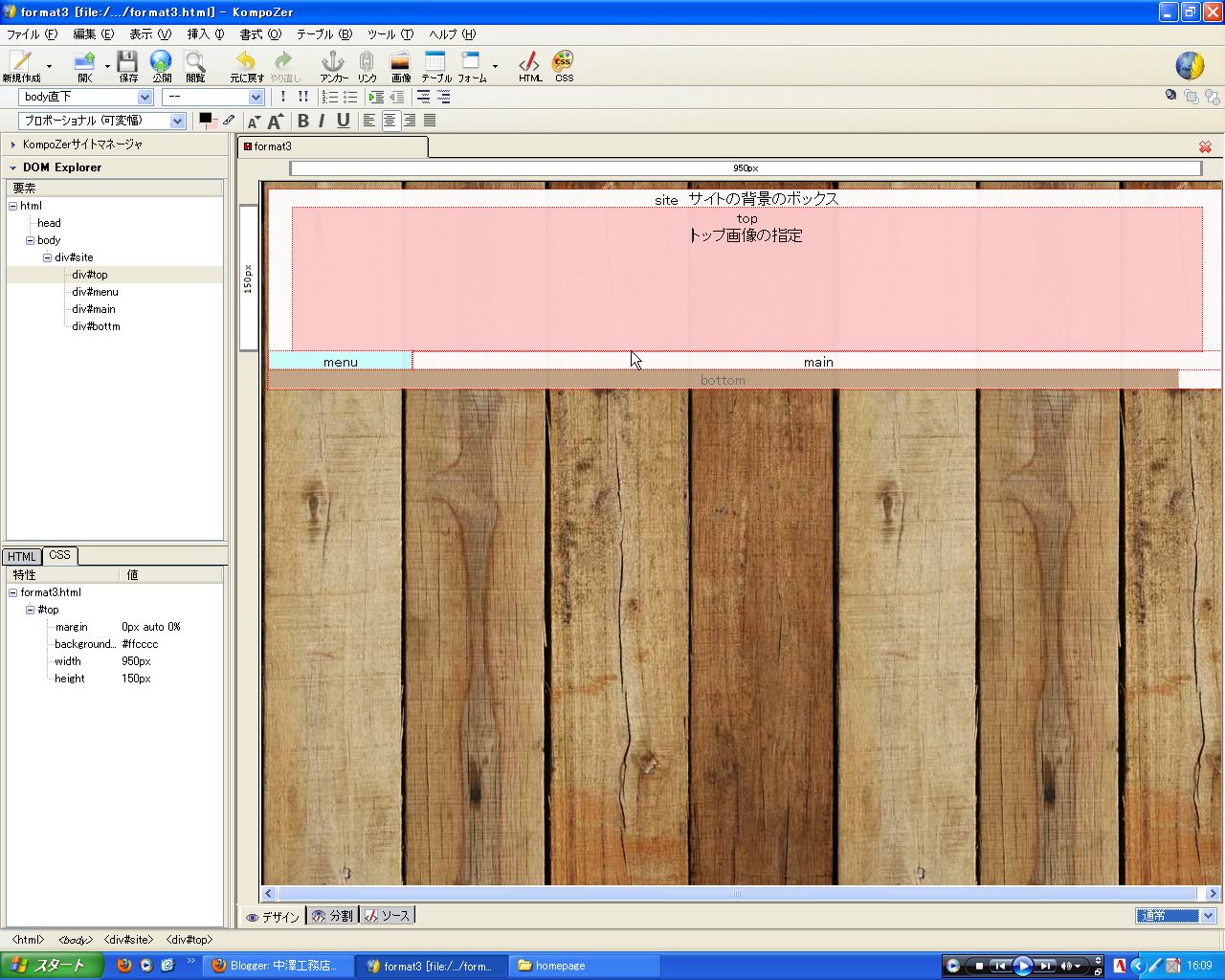Click the layer pin icon in the toolbar

[x=1170, y=96]
